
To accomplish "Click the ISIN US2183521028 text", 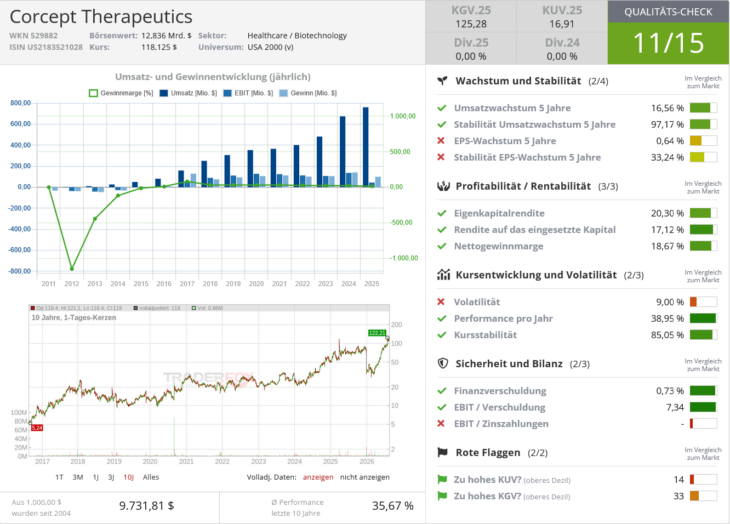I will click(x=46, y=47).
